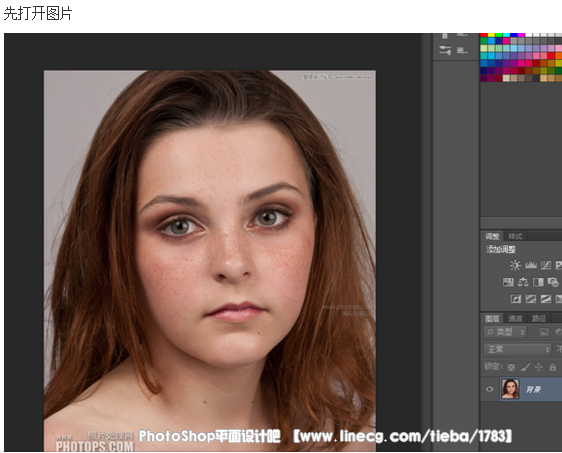
Task: Select the 背景 layer thumbnail
Action: click(x=510, y=389)
